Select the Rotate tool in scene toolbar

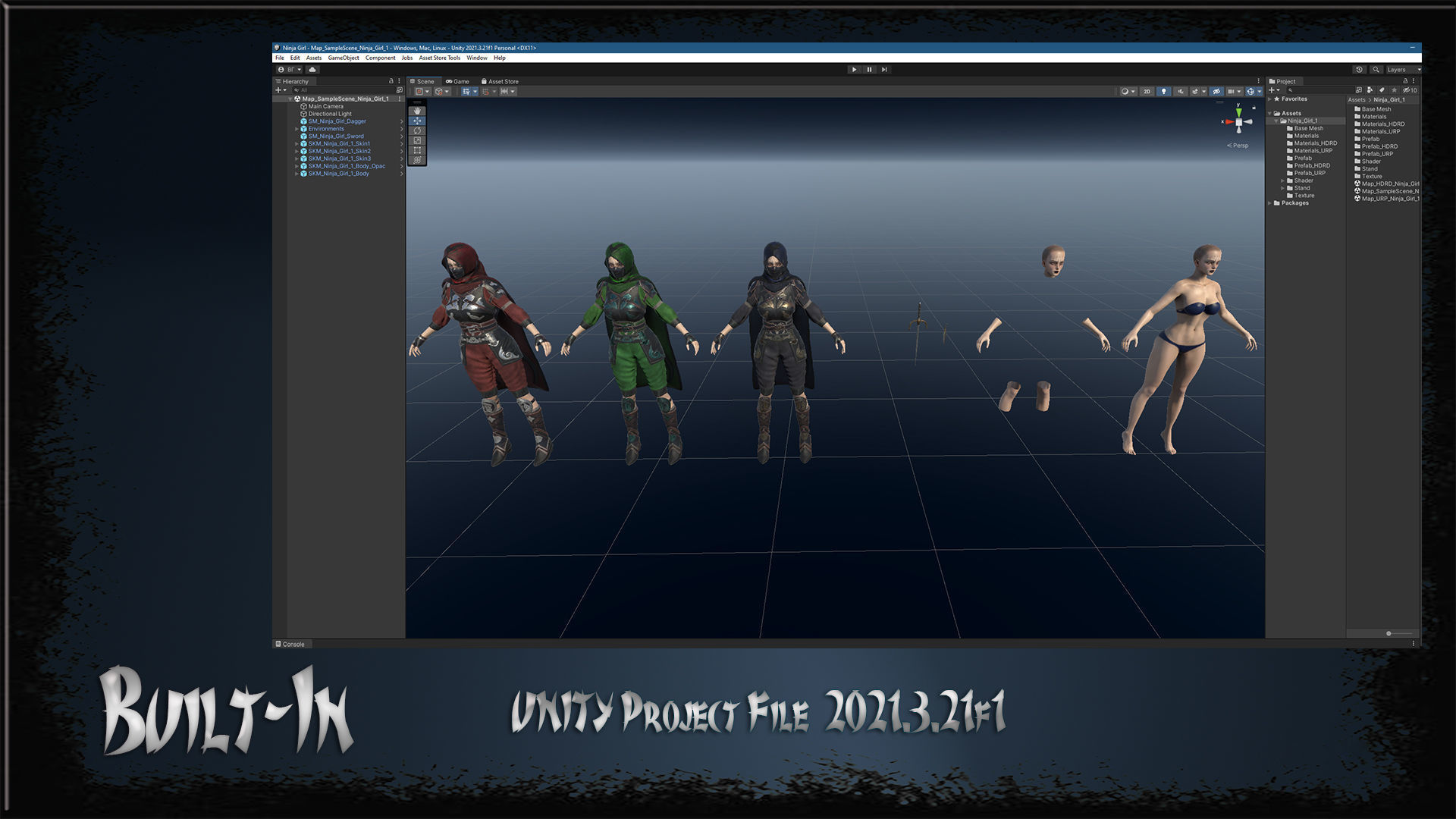(417, 130)
